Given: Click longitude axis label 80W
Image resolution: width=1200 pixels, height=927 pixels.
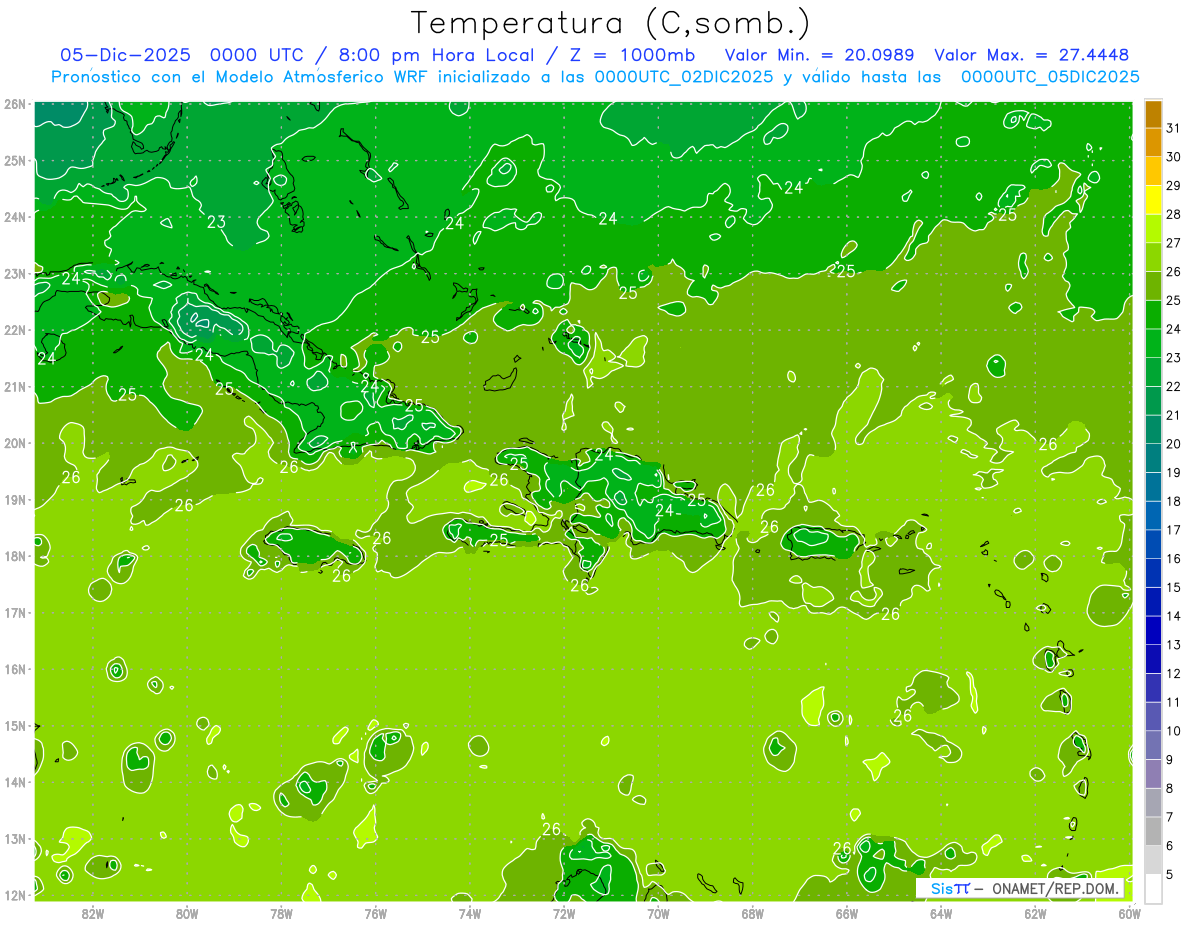Looking at the screenshot, I should click(x=187, y=913).
